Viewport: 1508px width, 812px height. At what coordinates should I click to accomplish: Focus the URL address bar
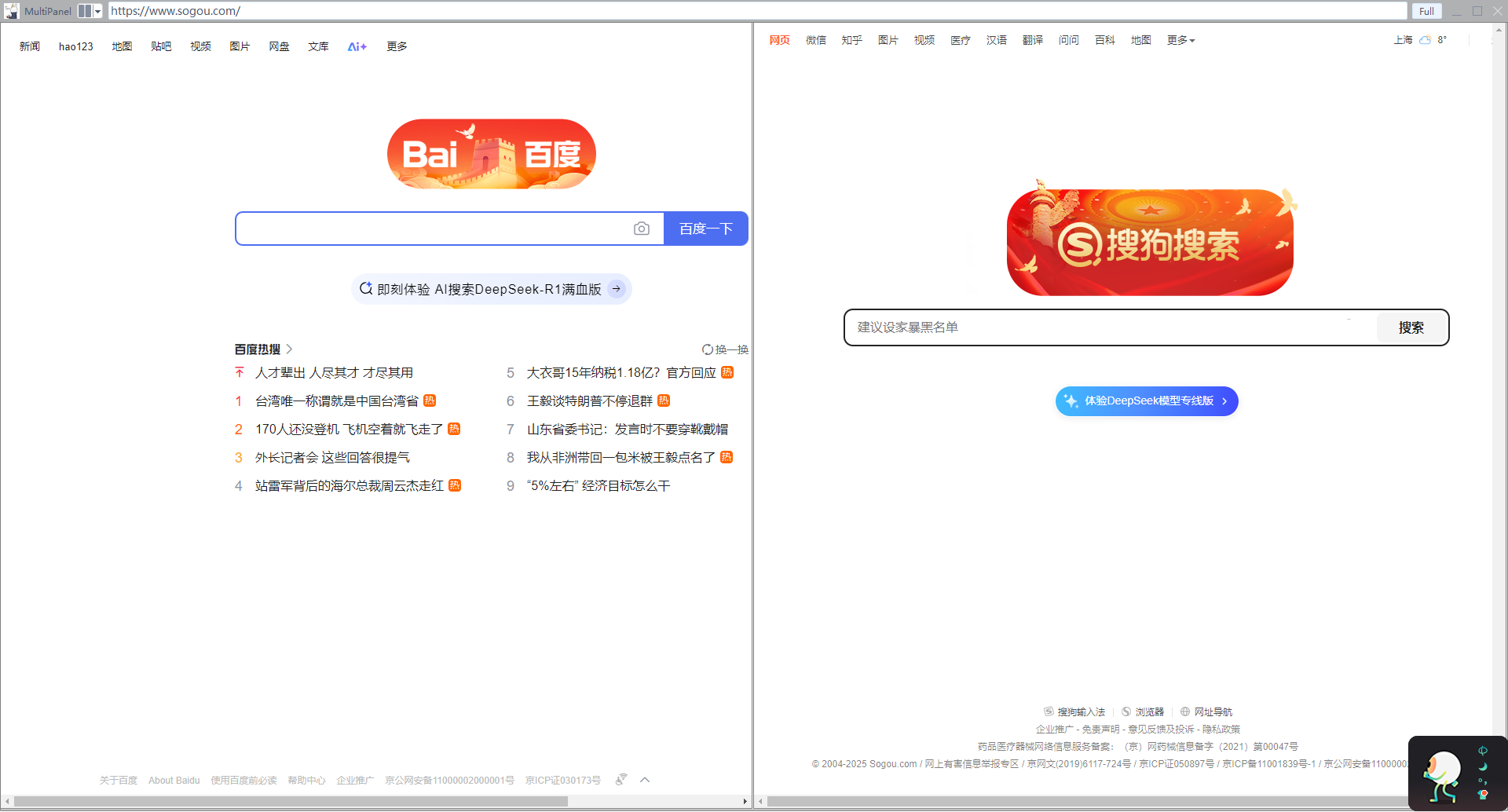(x=757, y=11)
